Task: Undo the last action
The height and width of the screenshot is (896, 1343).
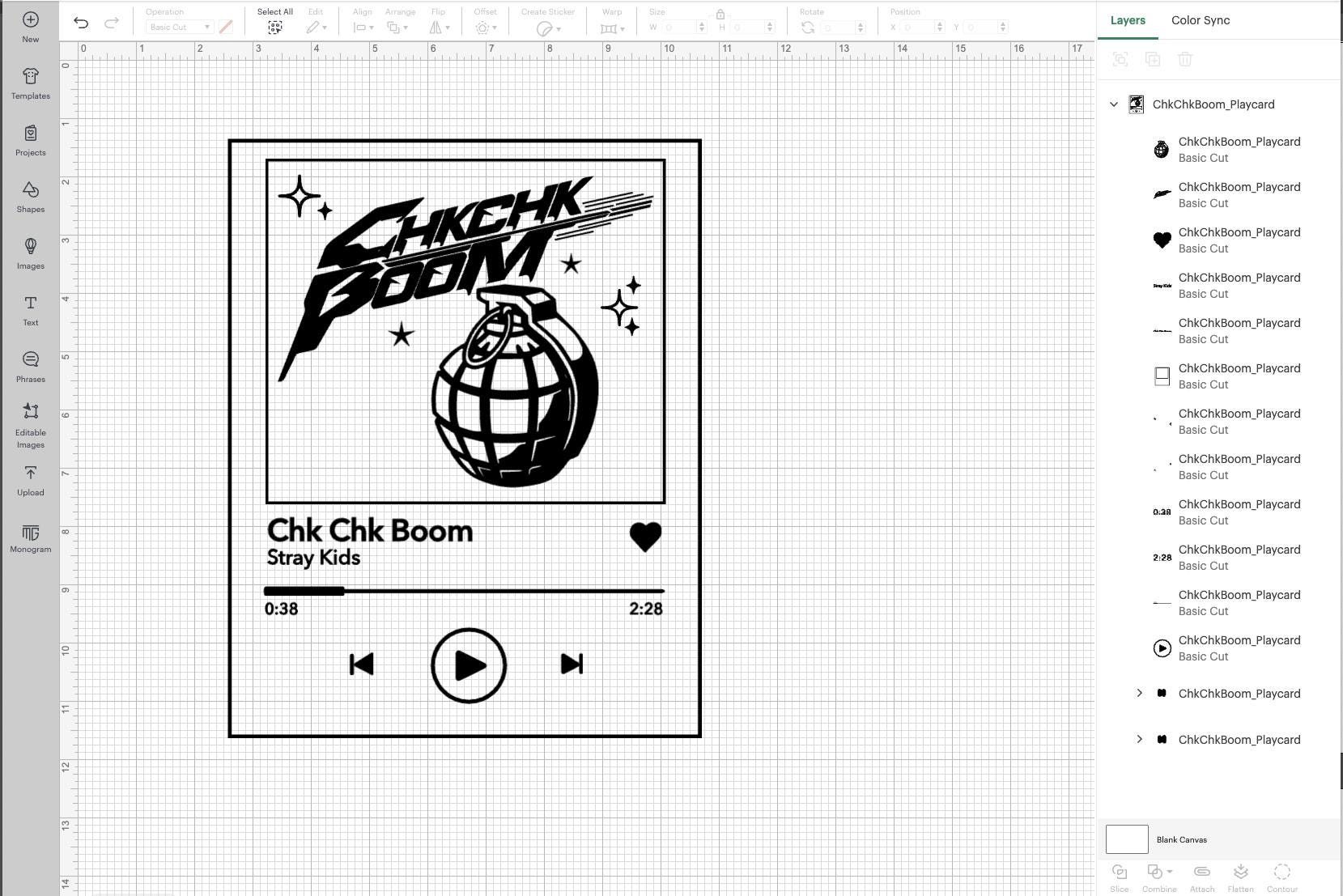Action: [x=80, y=23]
